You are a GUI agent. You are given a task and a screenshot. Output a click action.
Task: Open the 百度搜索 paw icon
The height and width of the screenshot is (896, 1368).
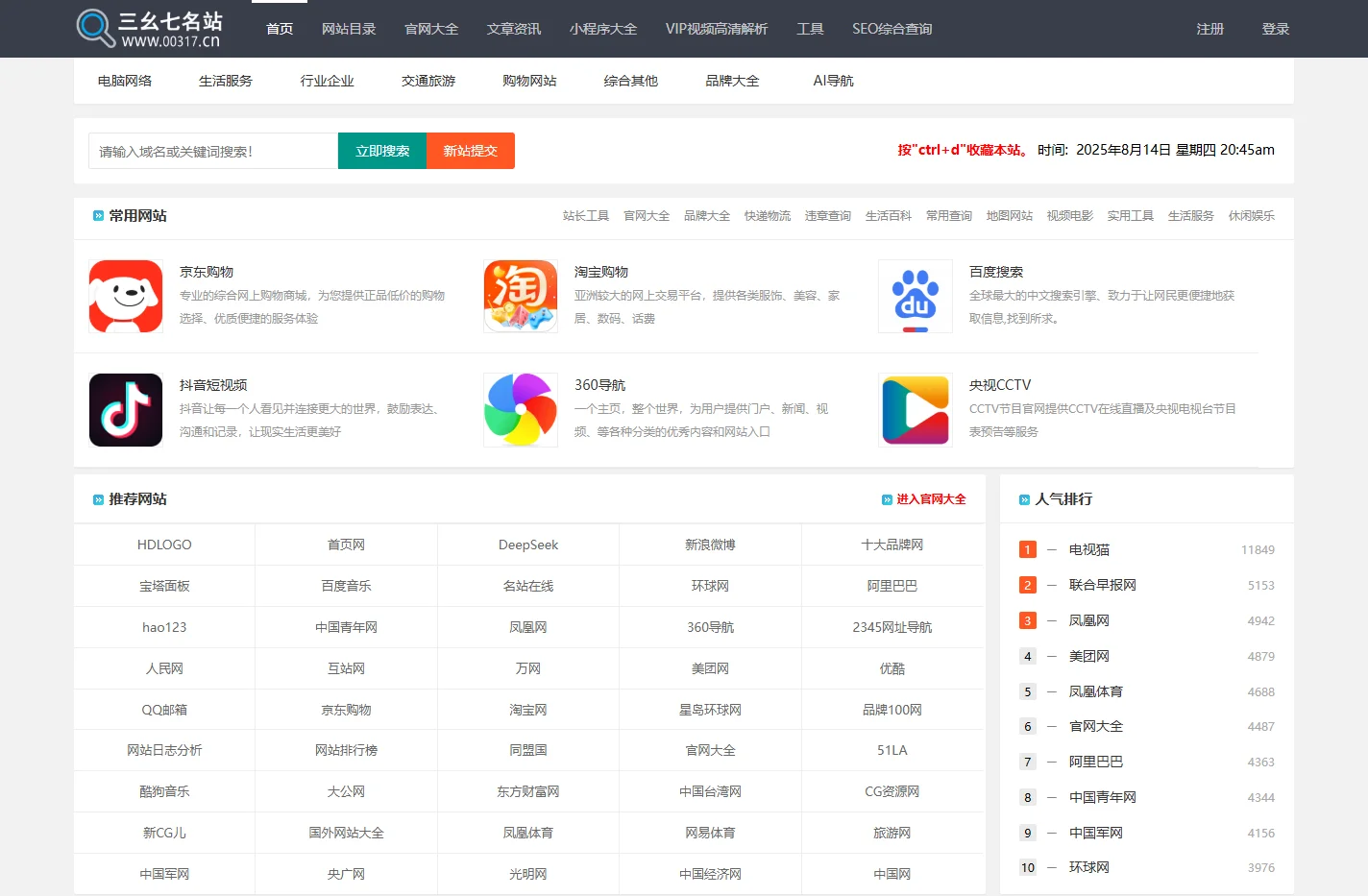916,297
